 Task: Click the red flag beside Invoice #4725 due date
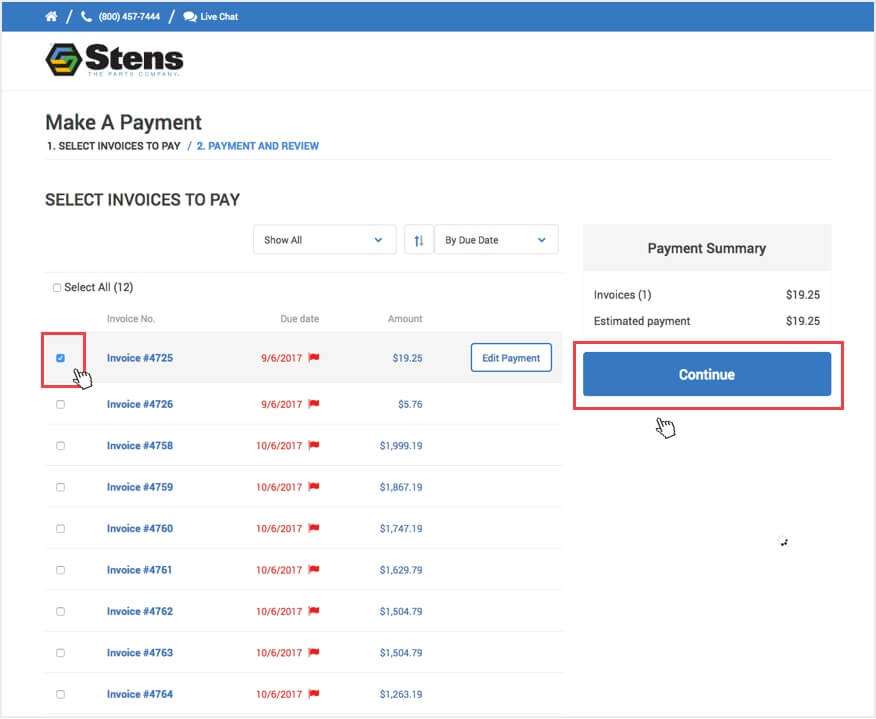click(x=314, y=357)
